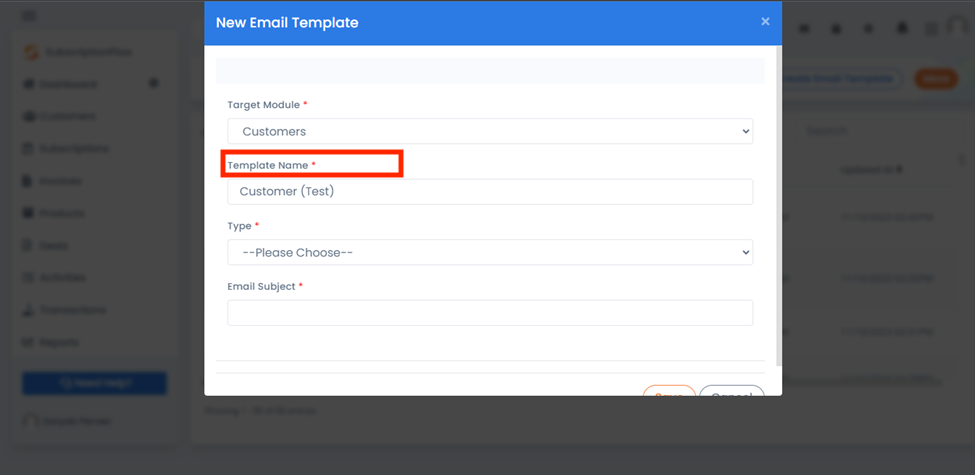Open the user avatar profile icon
The width and height of the screenshot is (975, 475).
958,27
